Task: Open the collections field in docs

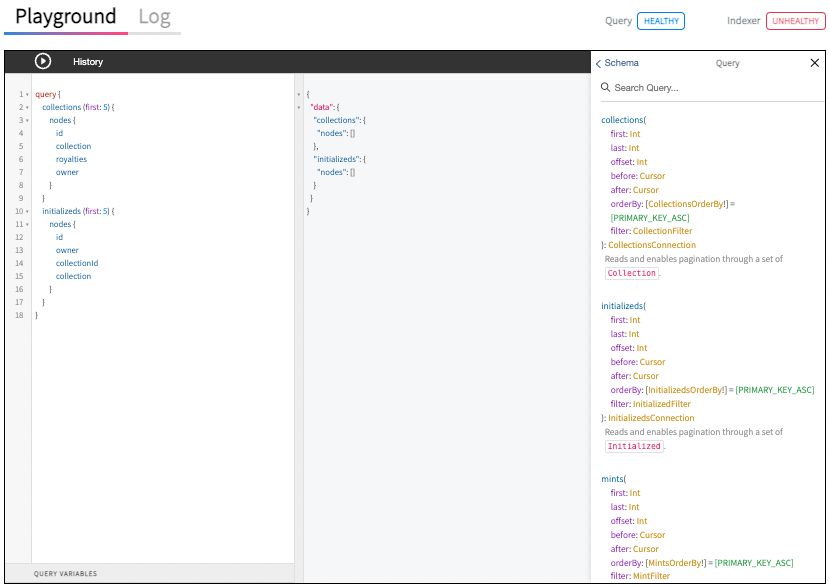Action: pos(622,120)
